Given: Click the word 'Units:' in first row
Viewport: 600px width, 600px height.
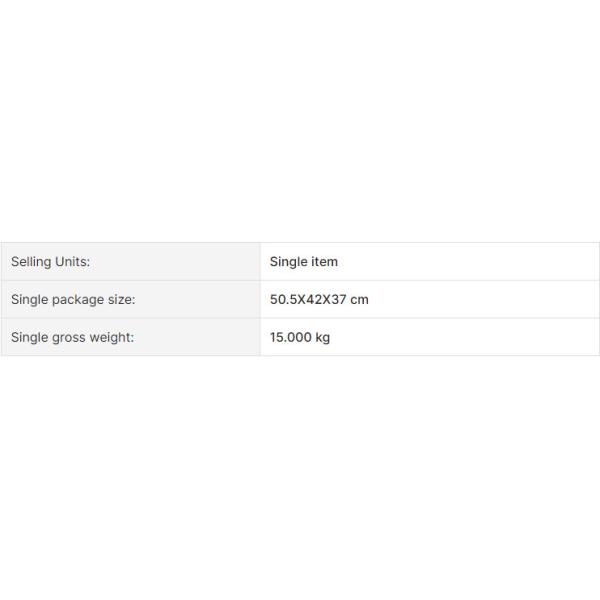Looking at the screenshot, I should coord(72,262).
